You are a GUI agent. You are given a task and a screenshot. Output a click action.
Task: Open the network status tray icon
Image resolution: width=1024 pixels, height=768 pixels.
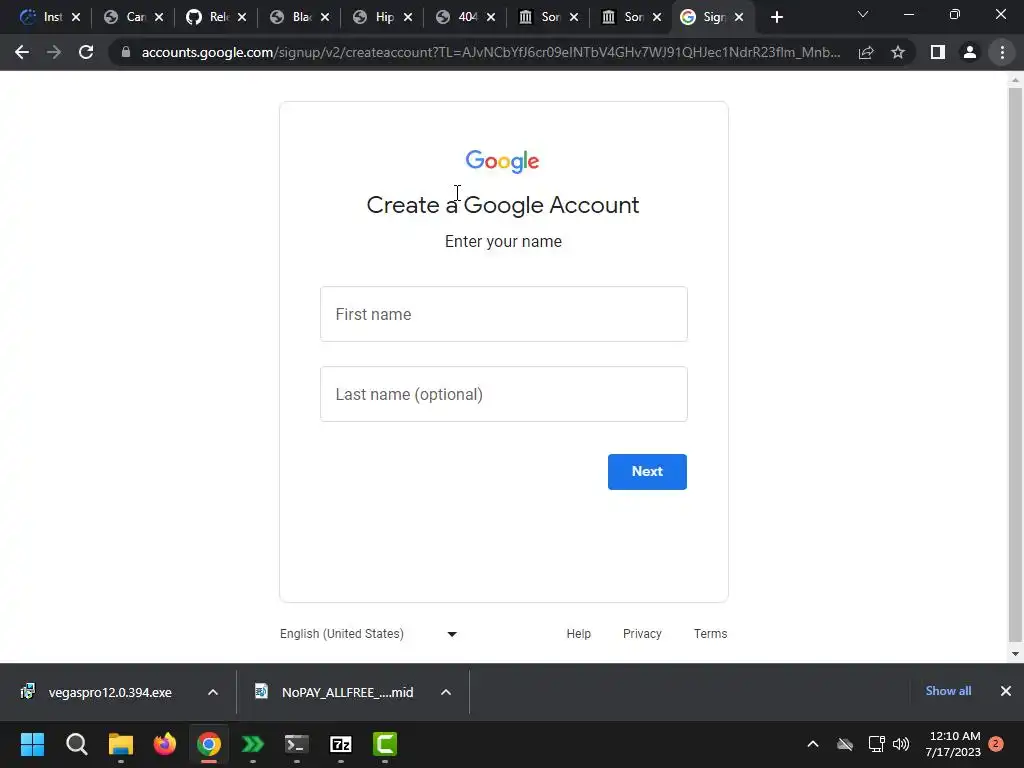(x=876, y=744)
